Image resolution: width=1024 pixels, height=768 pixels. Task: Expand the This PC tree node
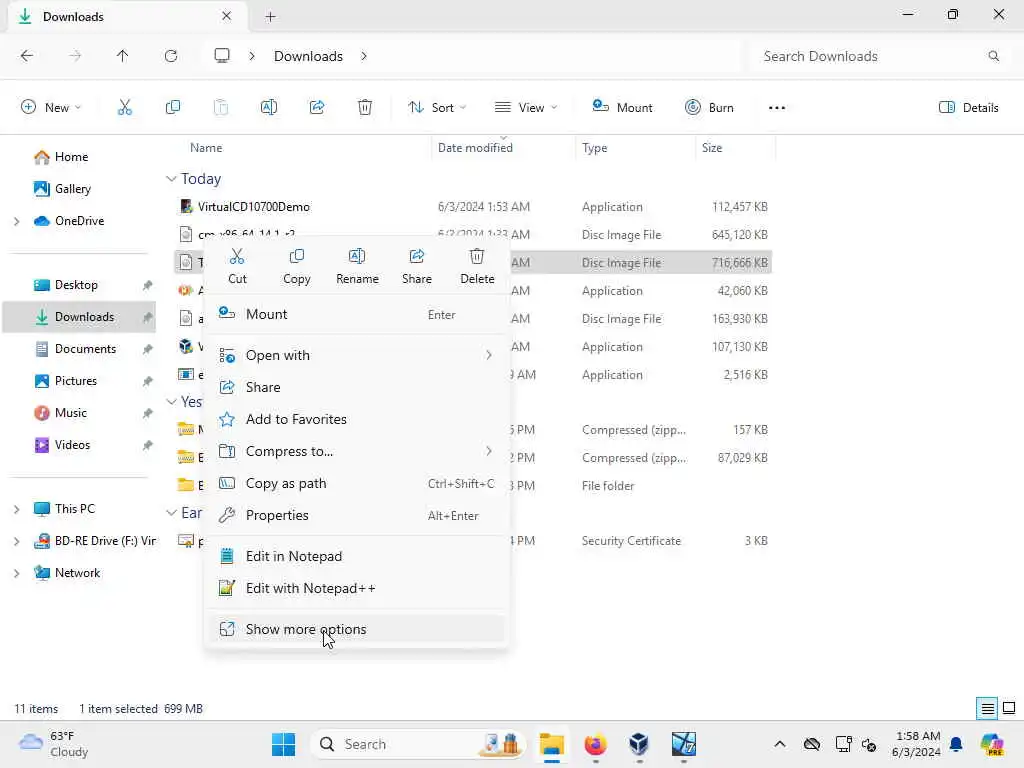[16, 509]
